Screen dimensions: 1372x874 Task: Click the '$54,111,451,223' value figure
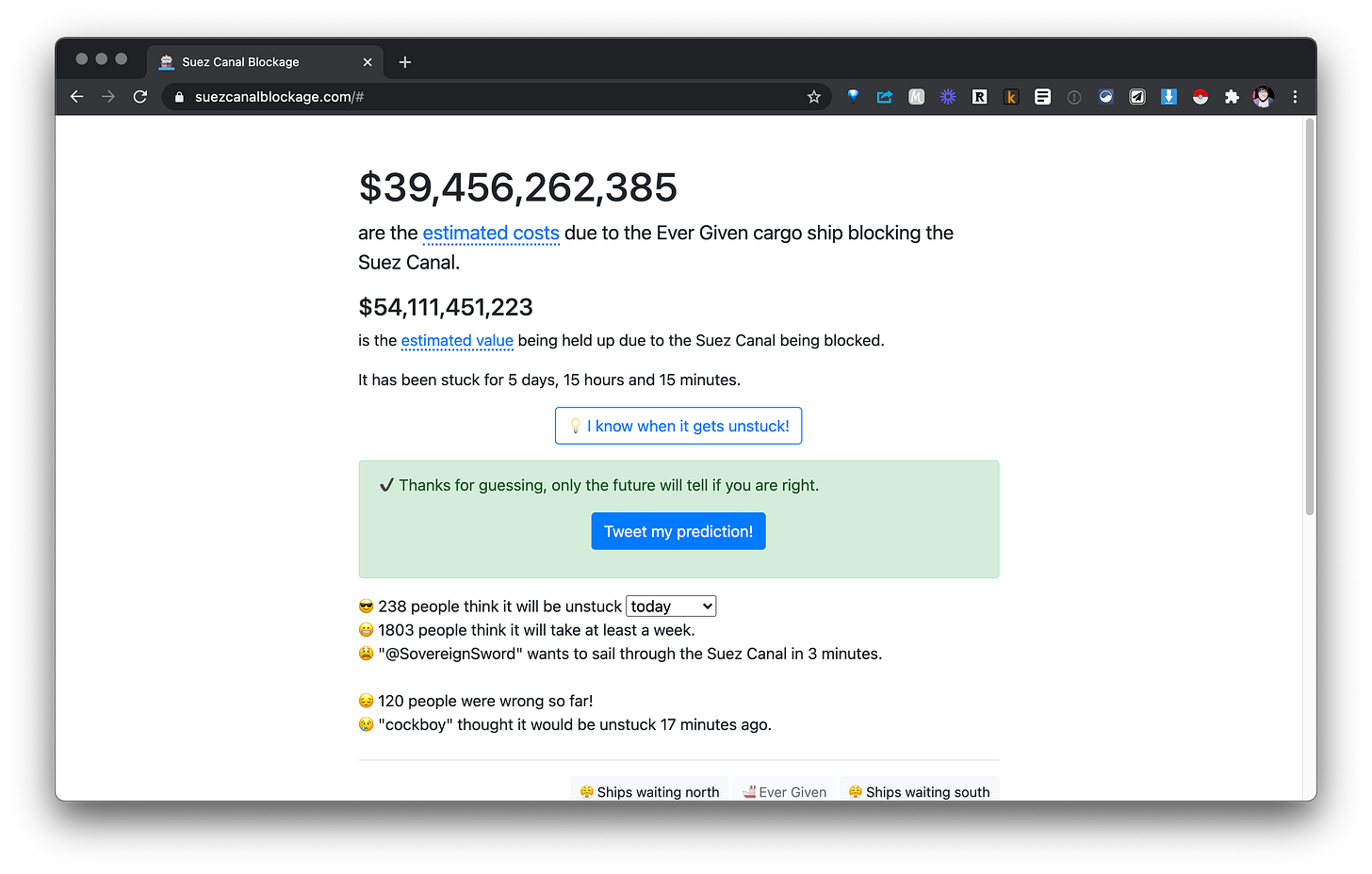point(446,307)
